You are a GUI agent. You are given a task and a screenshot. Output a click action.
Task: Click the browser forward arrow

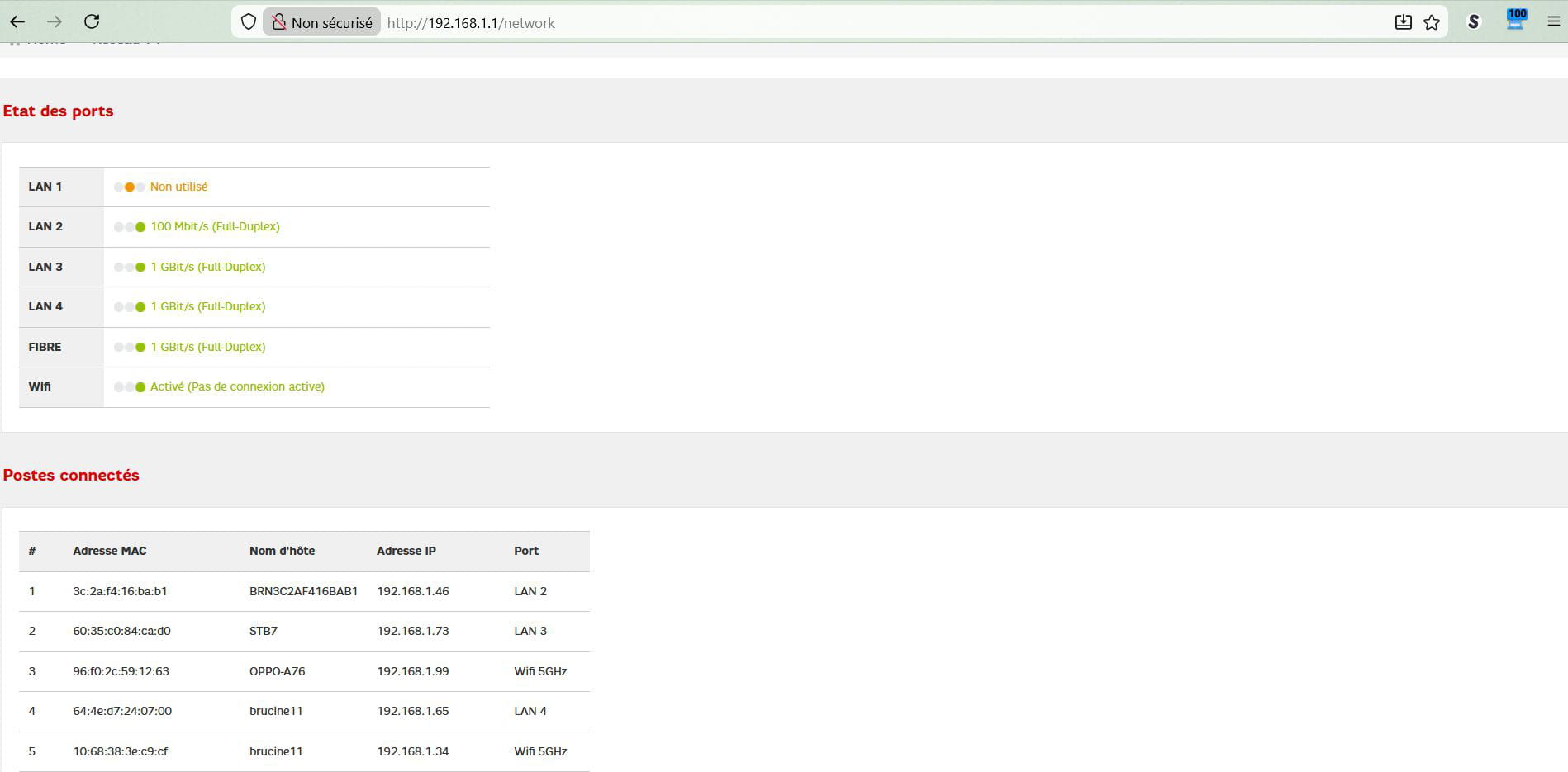pos(55,22)
